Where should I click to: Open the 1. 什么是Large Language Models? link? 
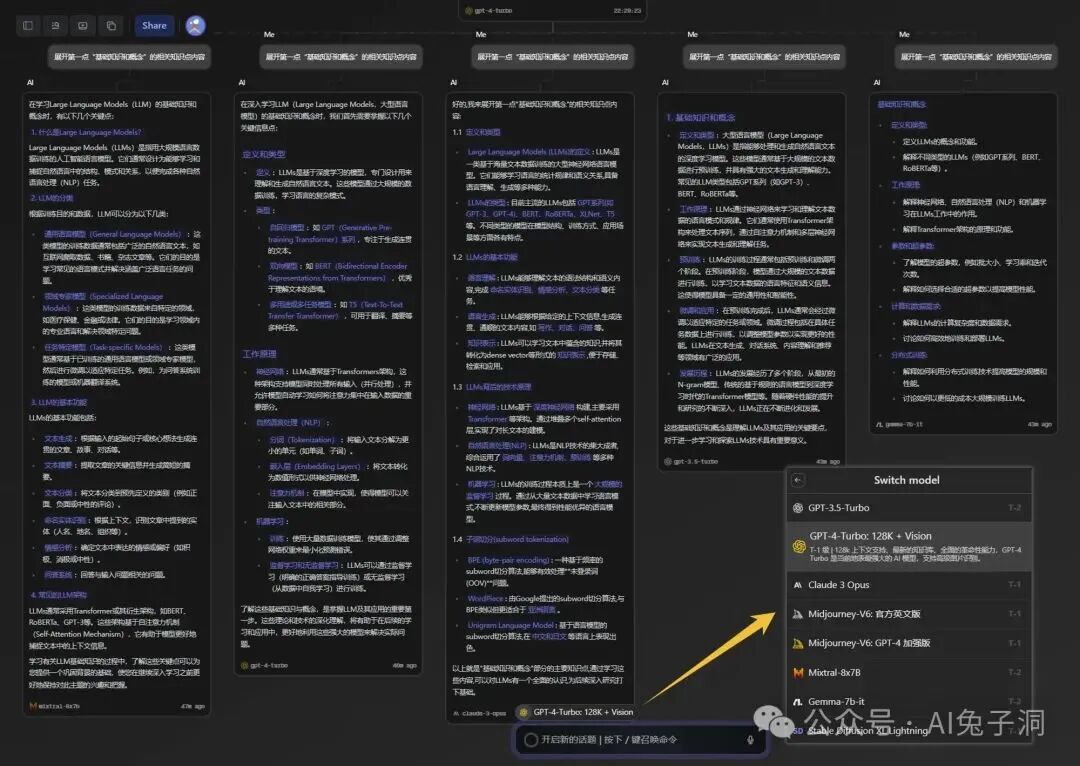click(86, 132)
